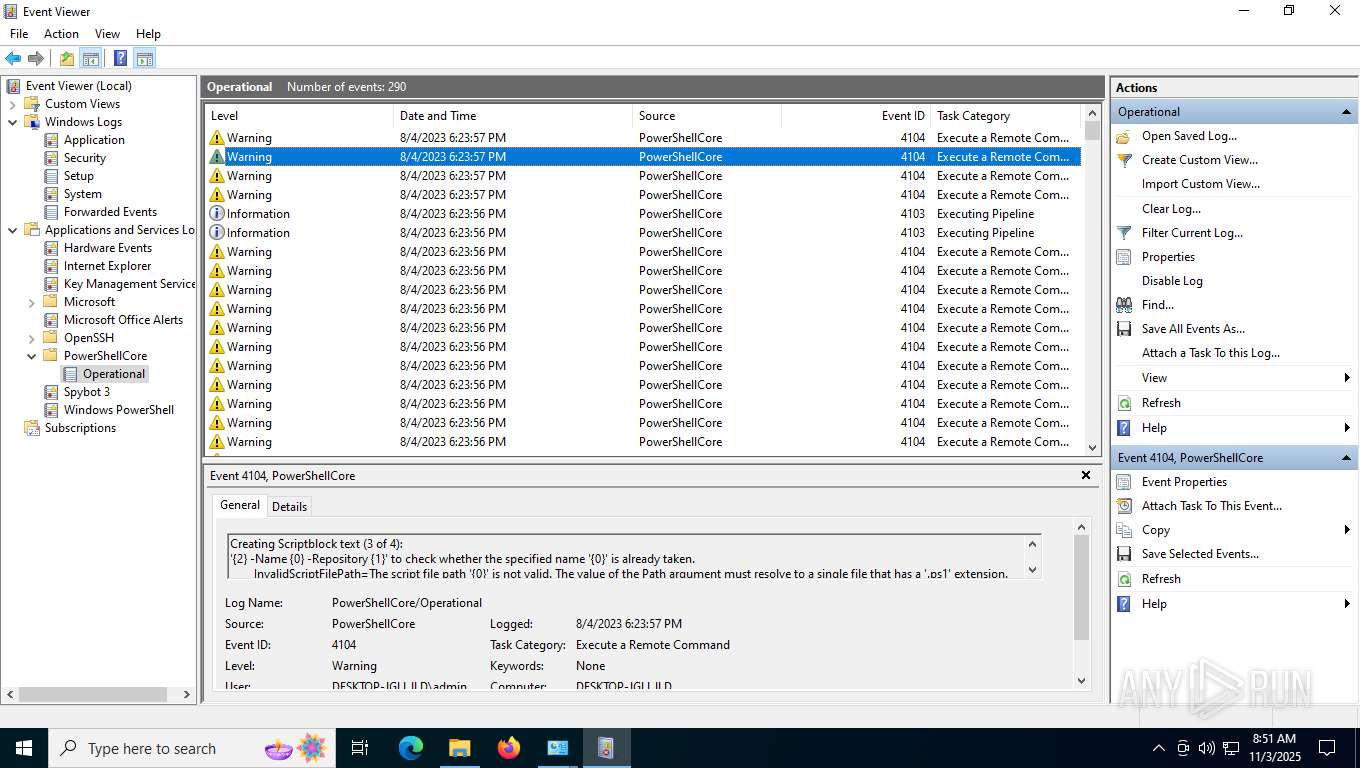Select Security log in tree
Screen dimensions: 1360x768
[85, 158]
